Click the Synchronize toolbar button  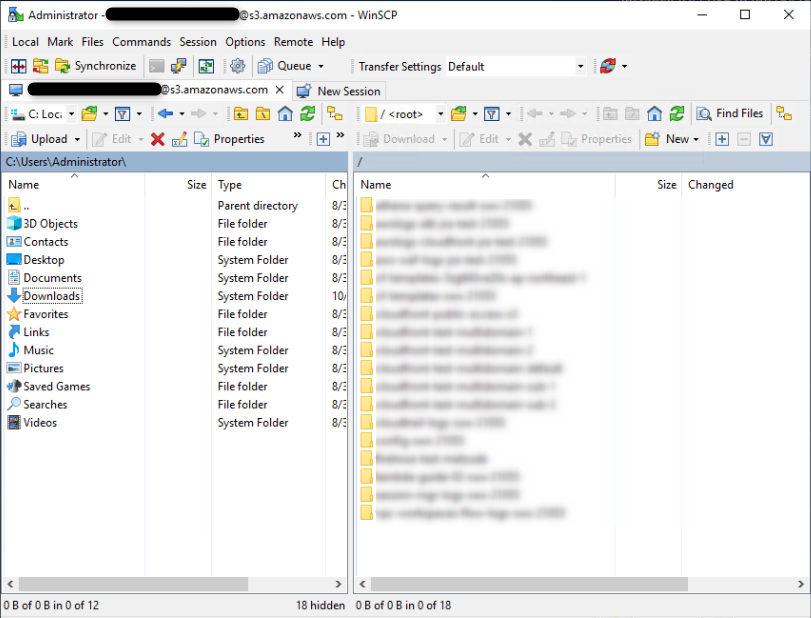tap(96, 66)
